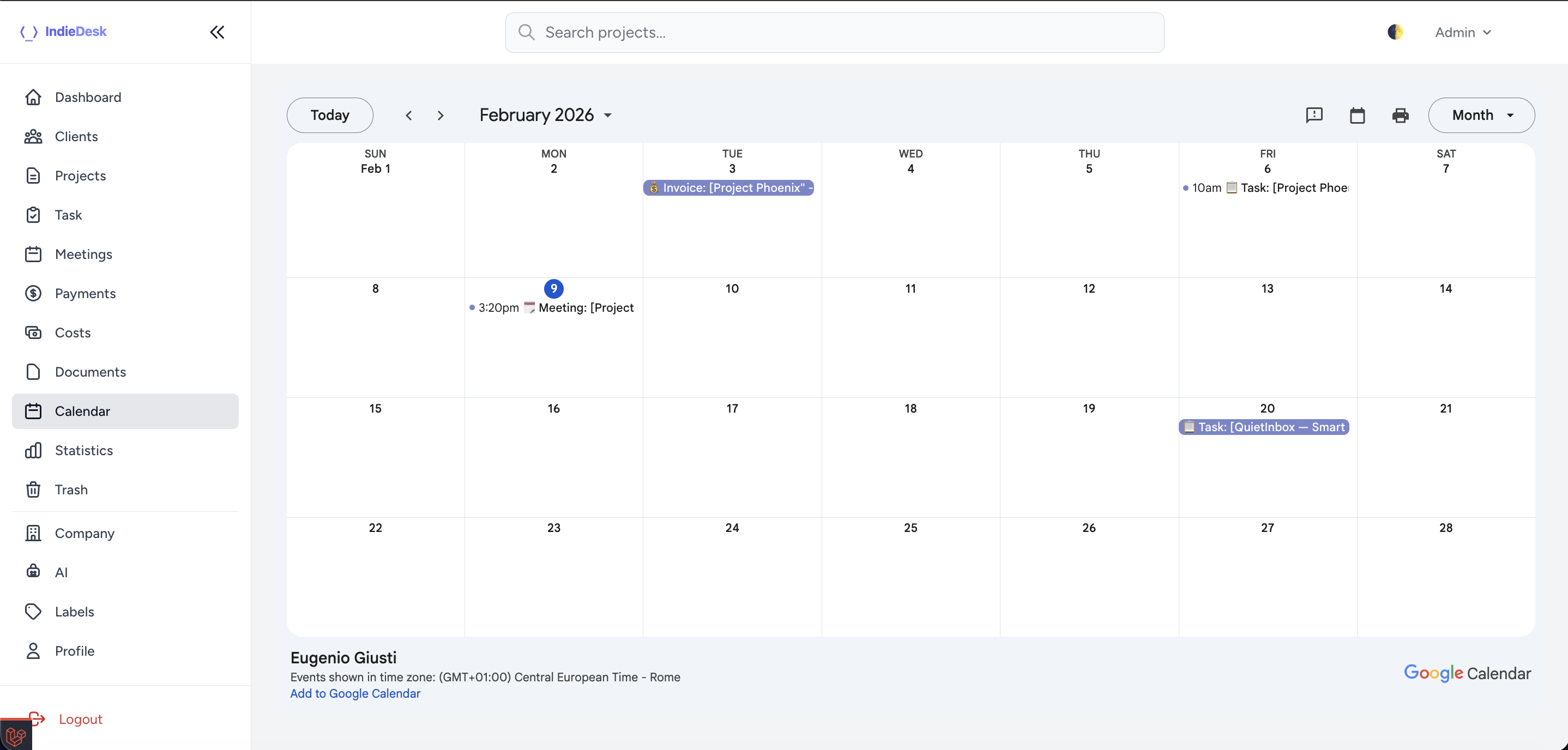Click the feedback speech bubble icon
Image resolution: width=1568 pixels, height=750 pixels.
point(1314,115)
